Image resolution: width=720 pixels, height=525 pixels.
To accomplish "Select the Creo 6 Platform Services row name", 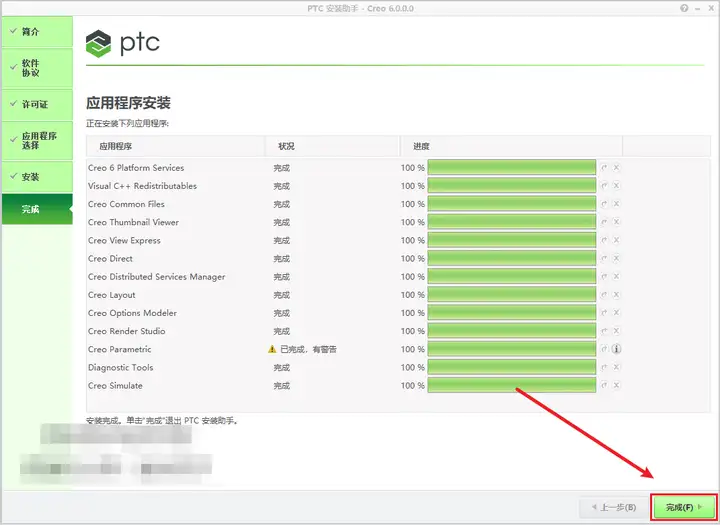I will (136, 168).
